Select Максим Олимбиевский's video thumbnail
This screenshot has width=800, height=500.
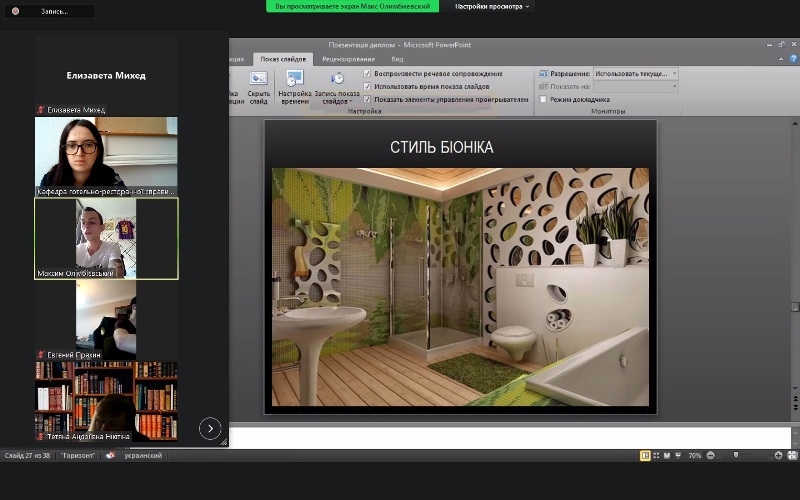point(106,238)
